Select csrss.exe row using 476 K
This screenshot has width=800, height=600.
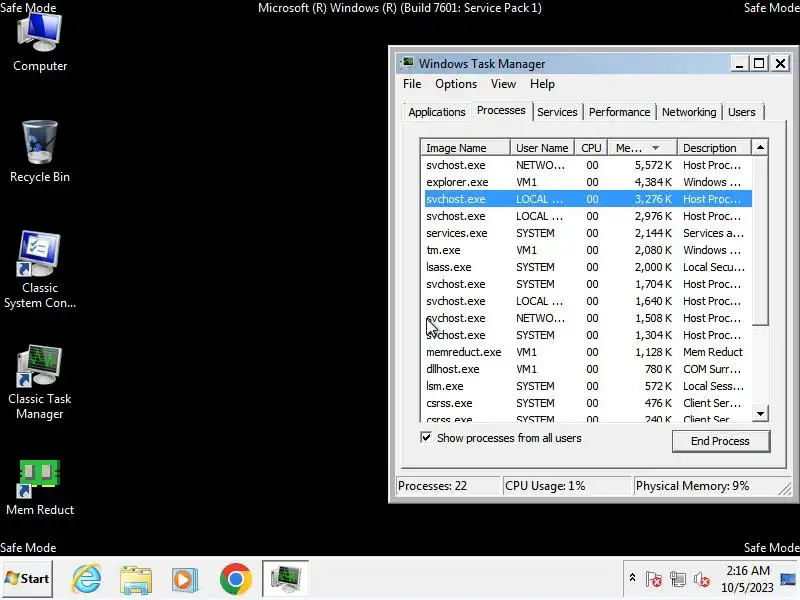coord(588,403)
